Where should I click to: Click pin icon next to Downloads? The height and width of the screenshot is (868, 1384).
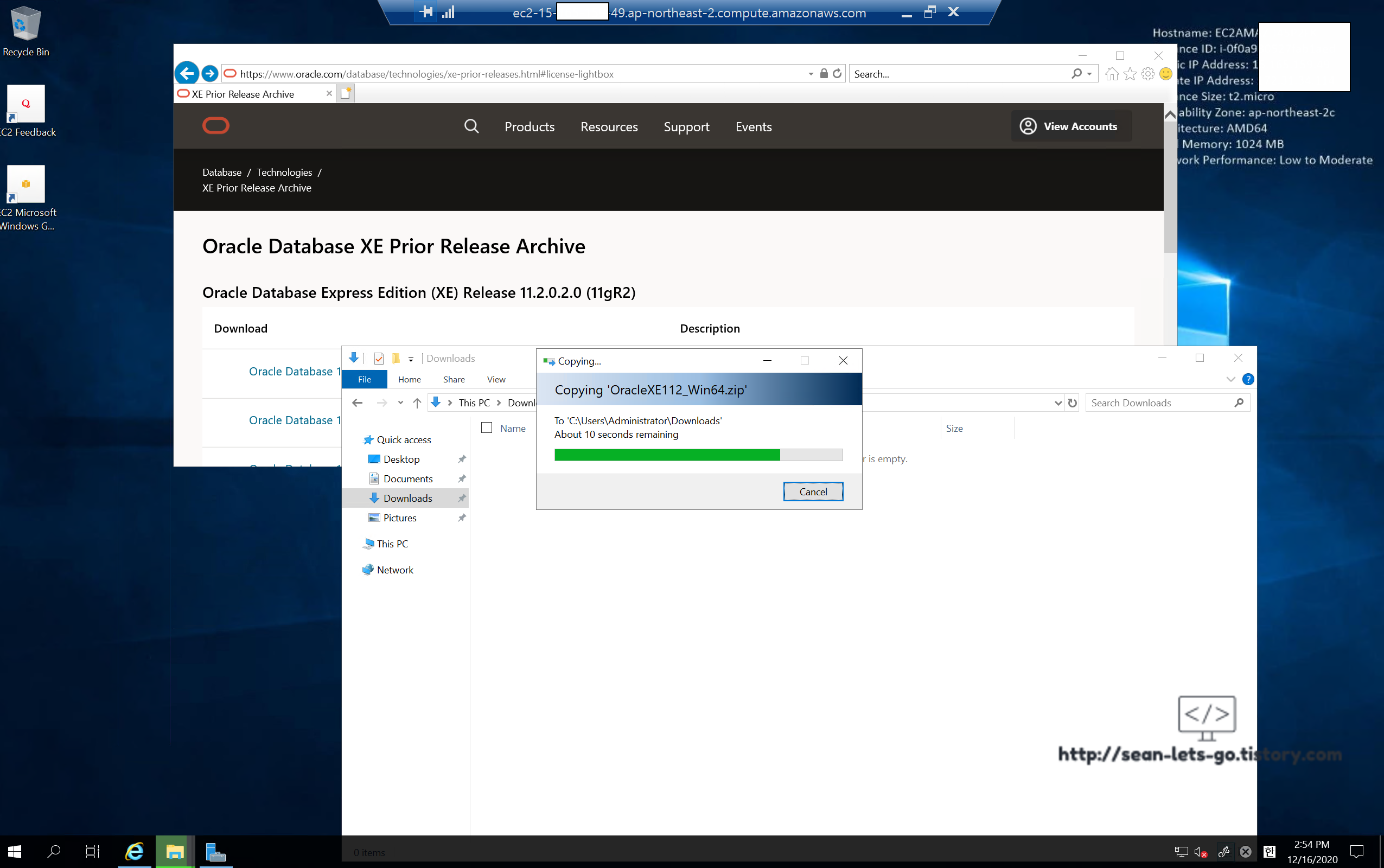pyautogui.click(x=462, y=499)
